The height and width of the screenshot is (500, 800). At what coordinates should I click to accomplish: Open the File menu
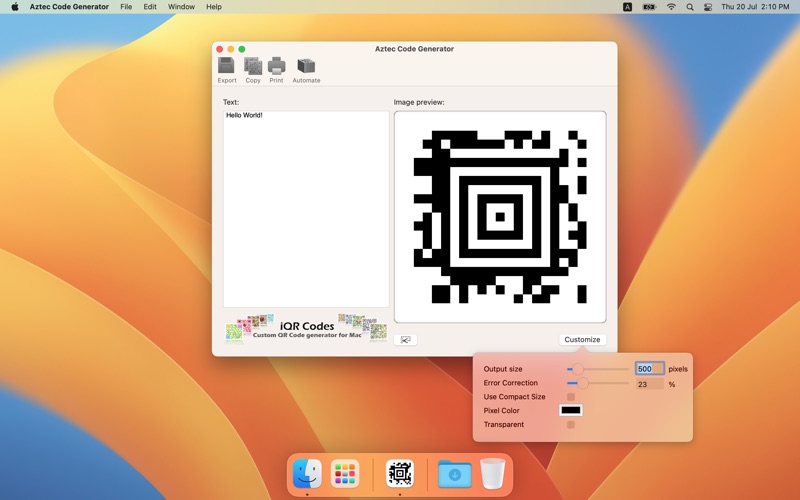(126, 7)
